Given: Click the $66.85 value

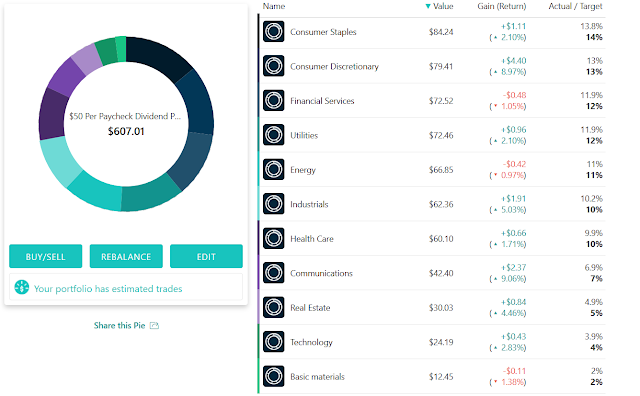Looking at the screenshot, I should pos(441,170).
